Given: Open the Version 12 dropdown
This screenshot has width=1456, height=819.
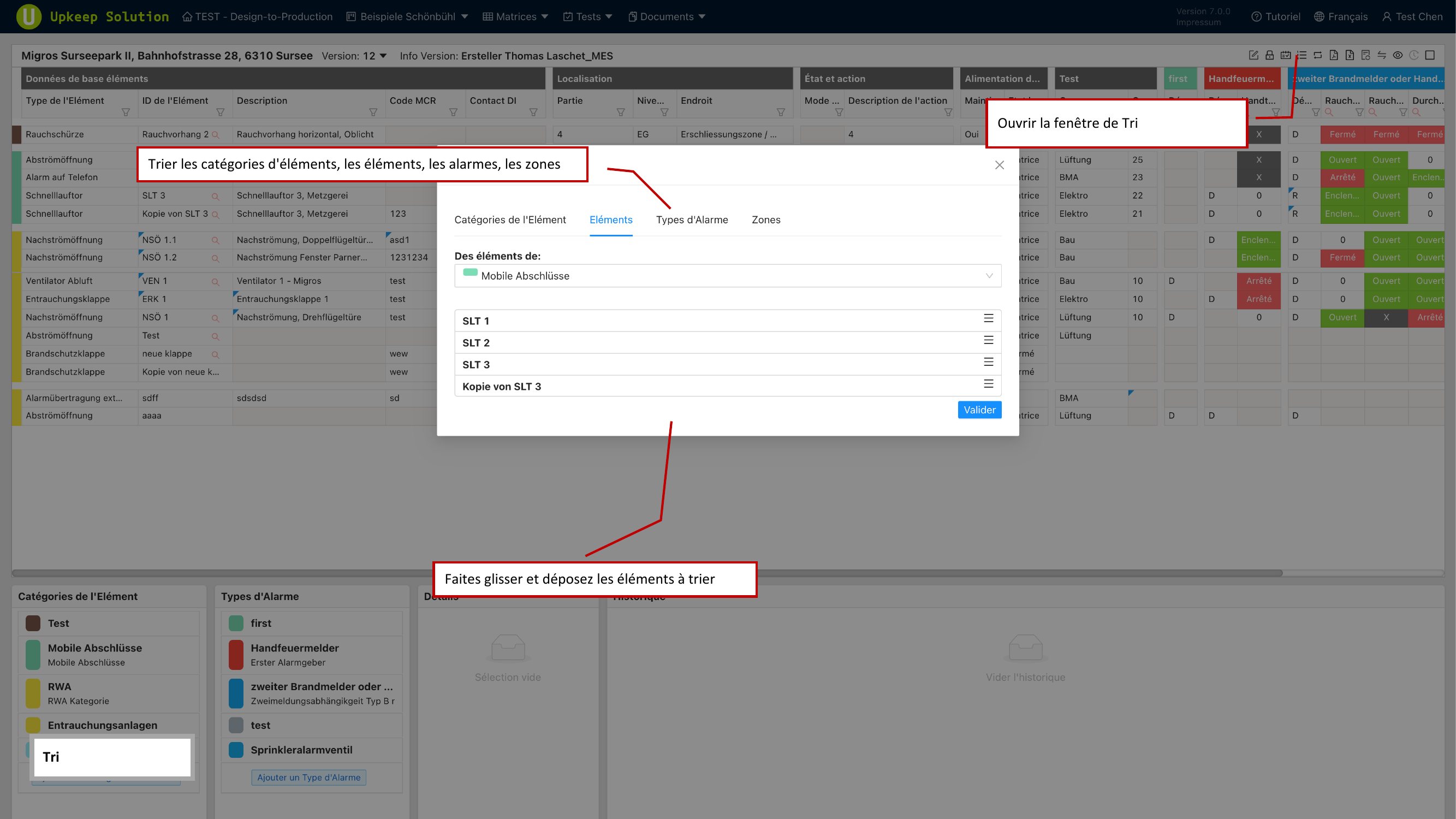Looking at the screenshot, I should 375,55.
